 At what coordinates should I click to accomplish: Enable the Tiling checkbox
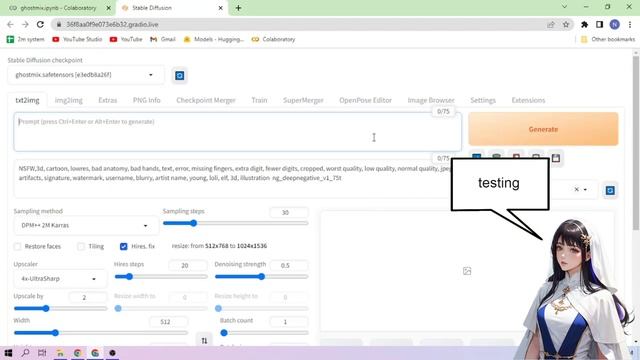pos(81,246)
